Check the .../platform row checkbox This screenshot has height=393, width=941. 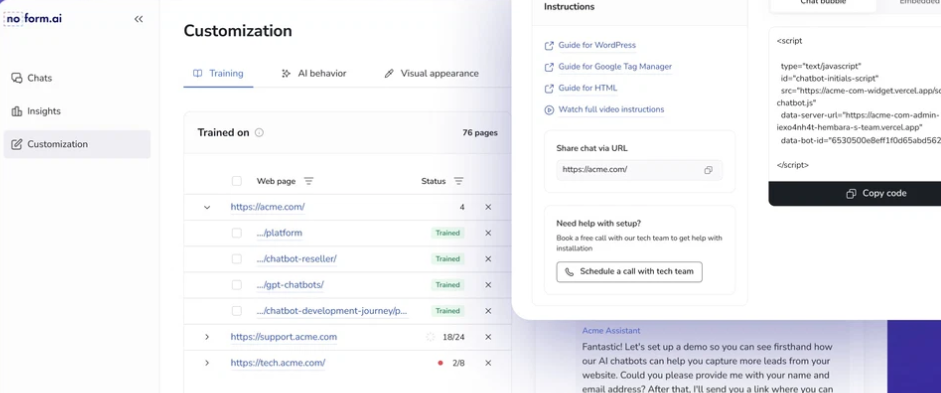pos(236,233)
